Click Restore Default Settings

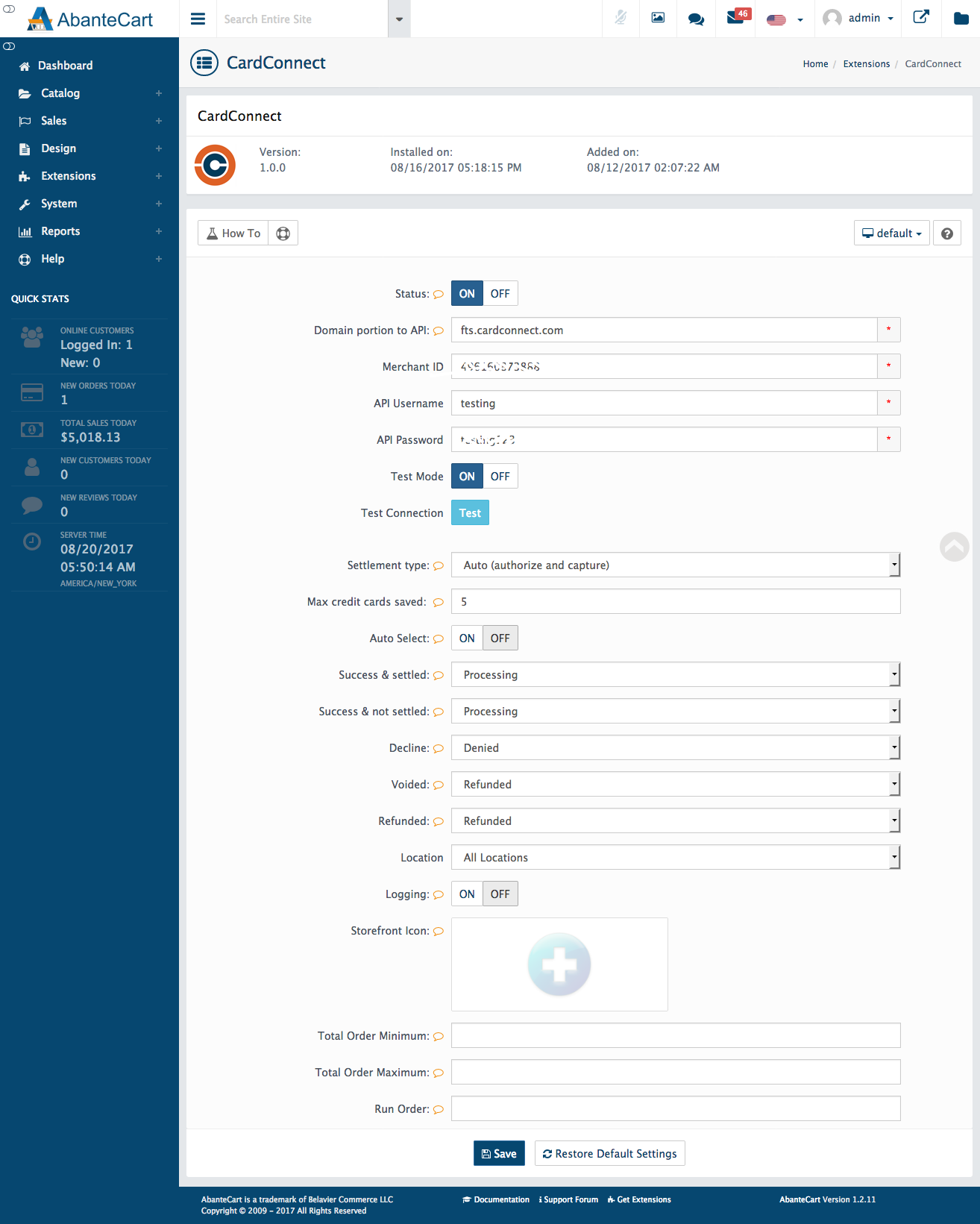tap(609, 1154)
